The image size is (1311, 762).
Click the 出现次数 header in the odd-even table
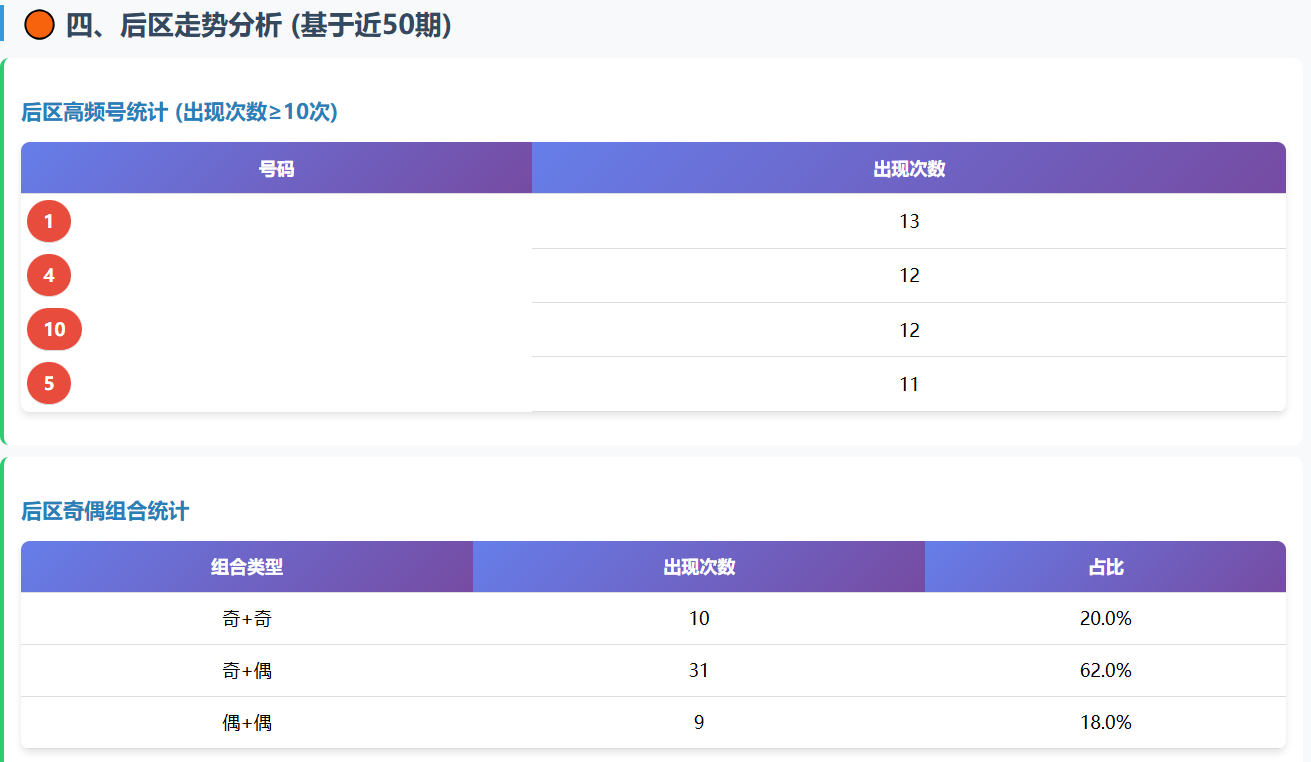pos(699,567)
